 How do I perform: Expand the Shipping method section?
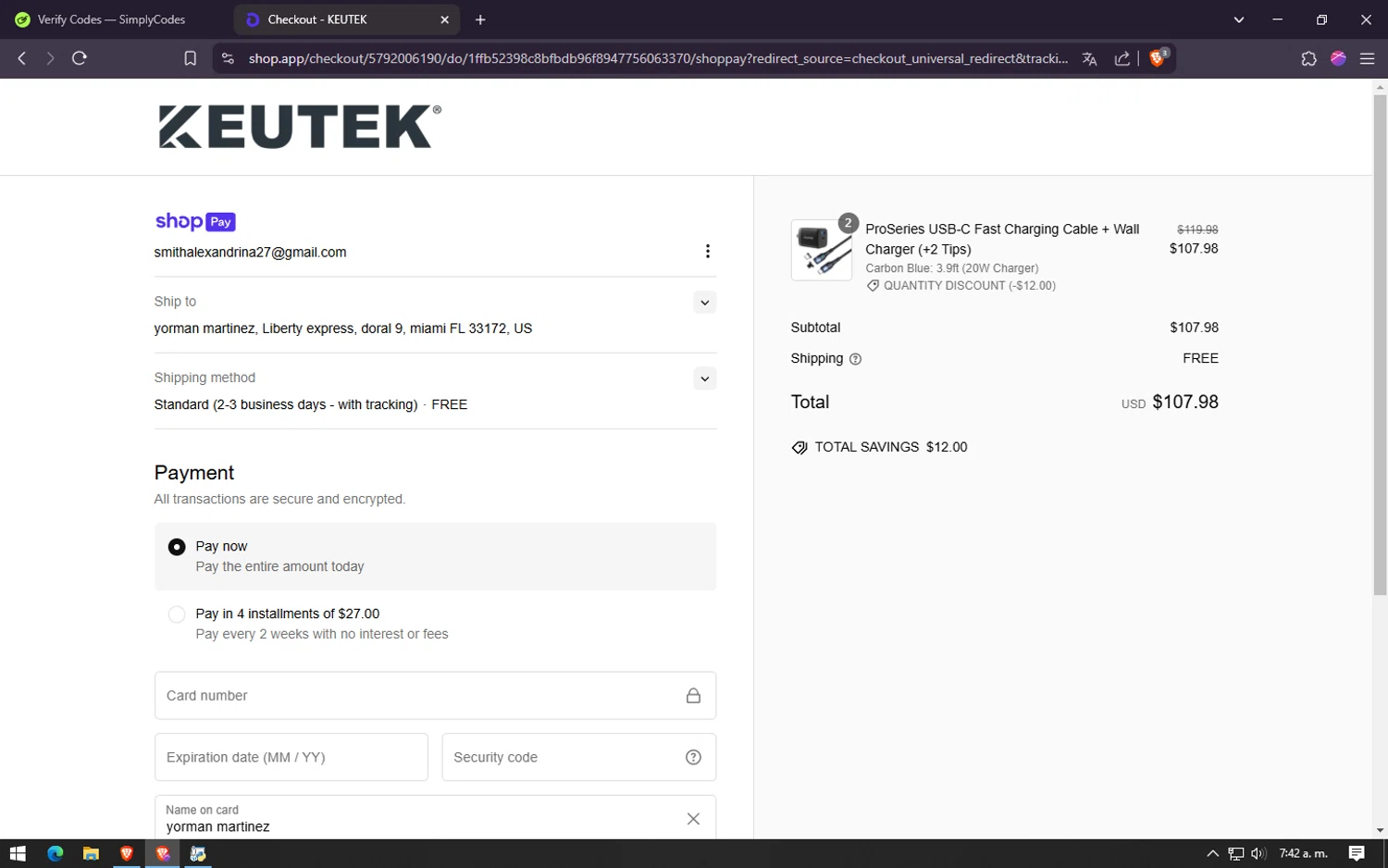705,378
